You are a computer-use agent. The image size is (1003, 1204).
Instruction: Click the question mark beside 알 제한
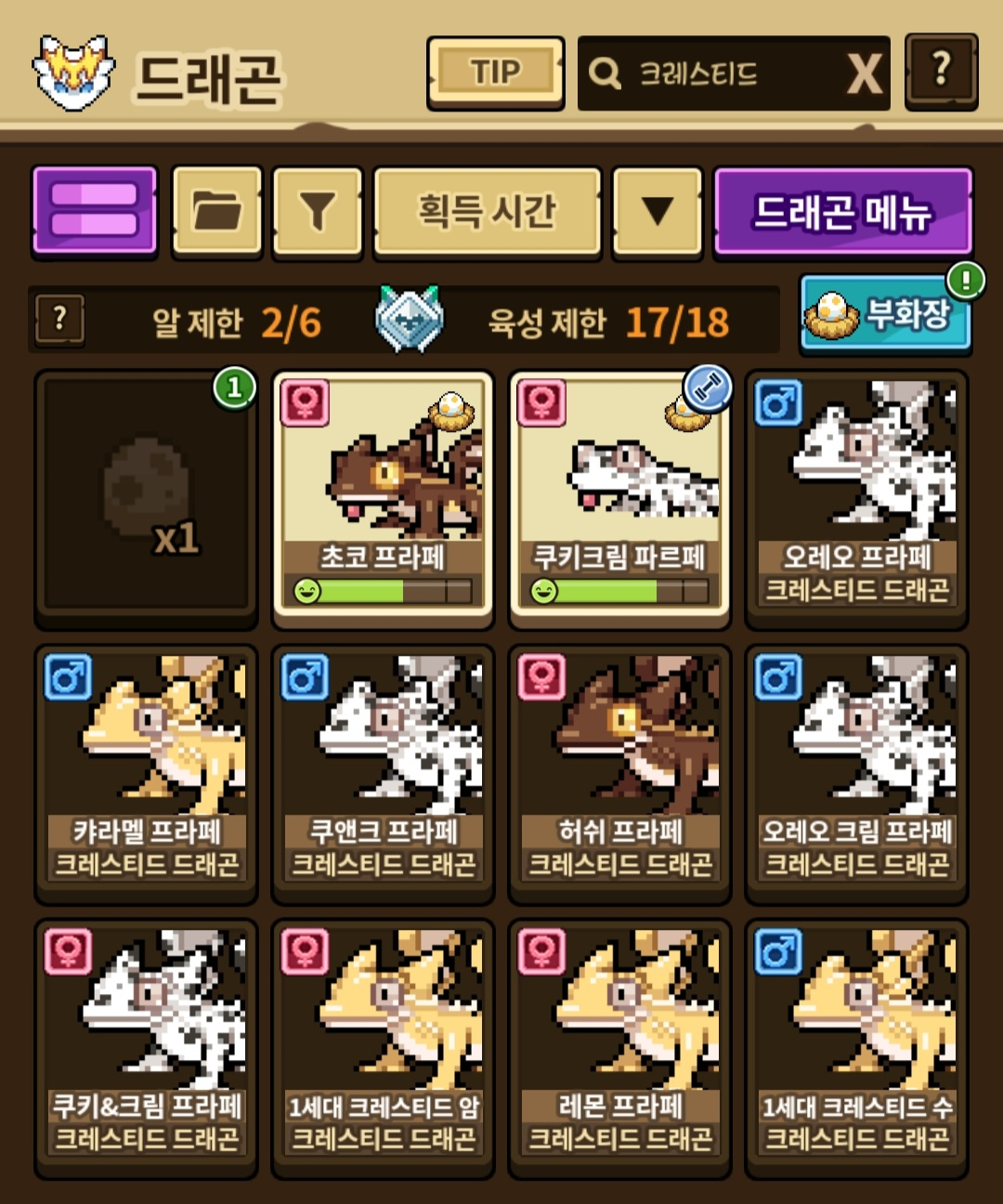click(x=59, y=321)
